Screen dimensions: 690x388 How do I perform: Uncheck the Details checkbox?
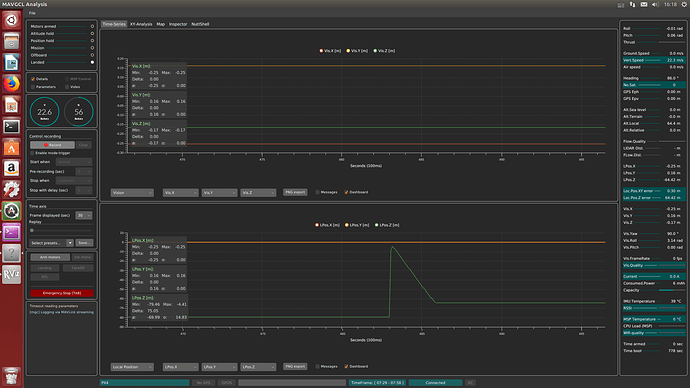click(x=33, y=79)
